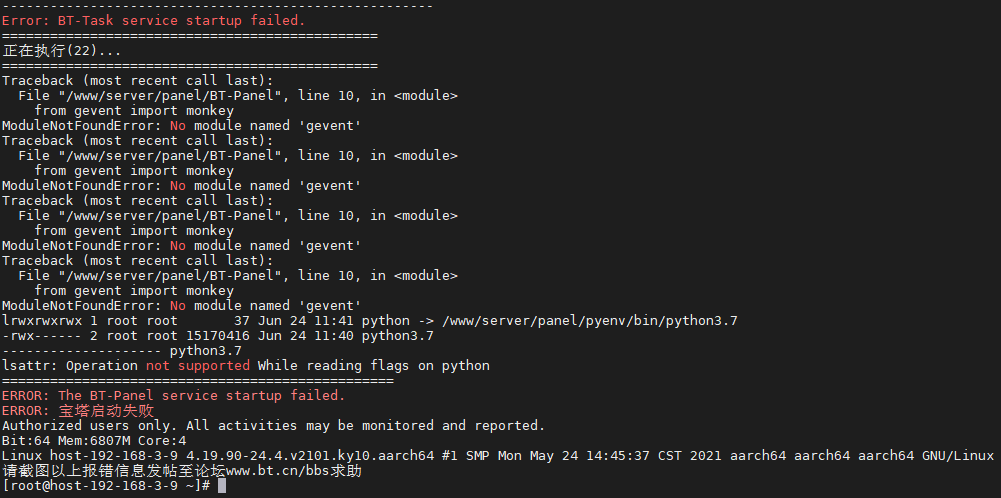Viewport: 1001px width, 498px height.
Task: Click the 'Bit:64 Mem:6807M Core:4' line
Action: click(94, 441)
